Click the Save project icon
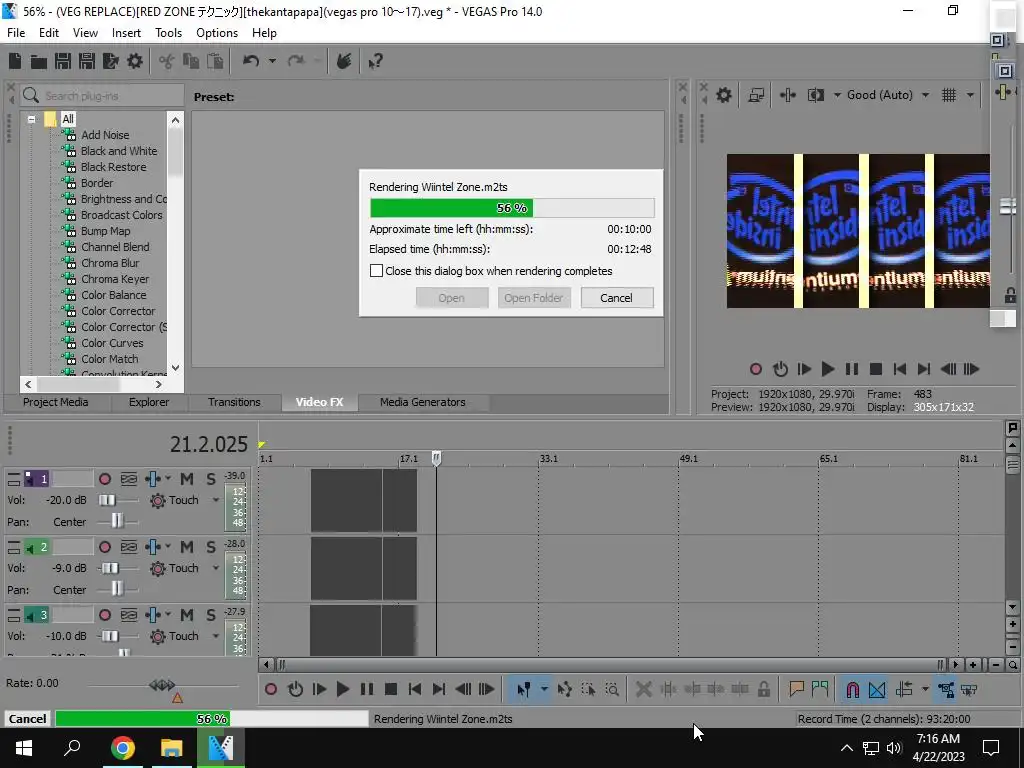 tap(63, 61)
